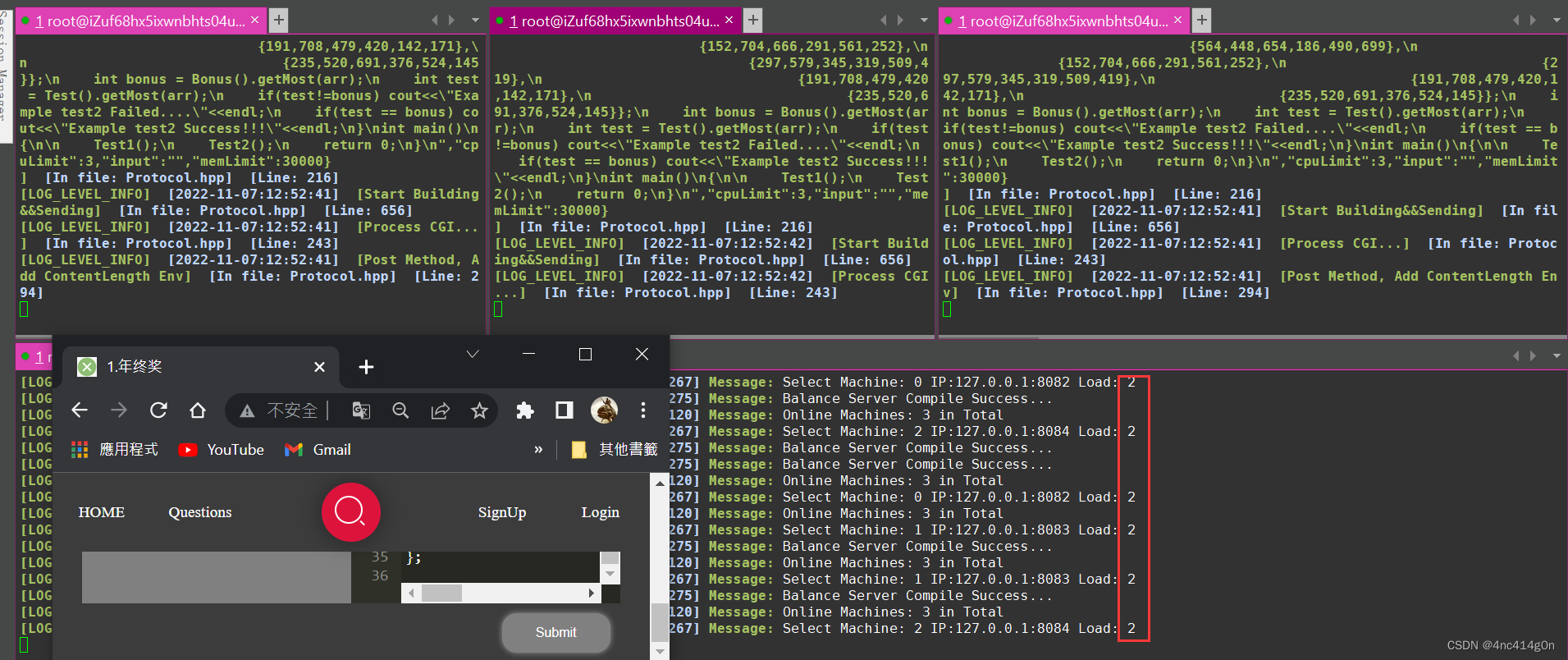This screenshot has height=660, width=1568.
Task: Open tab list dropdown in second terminal pane
Action: 924,20
